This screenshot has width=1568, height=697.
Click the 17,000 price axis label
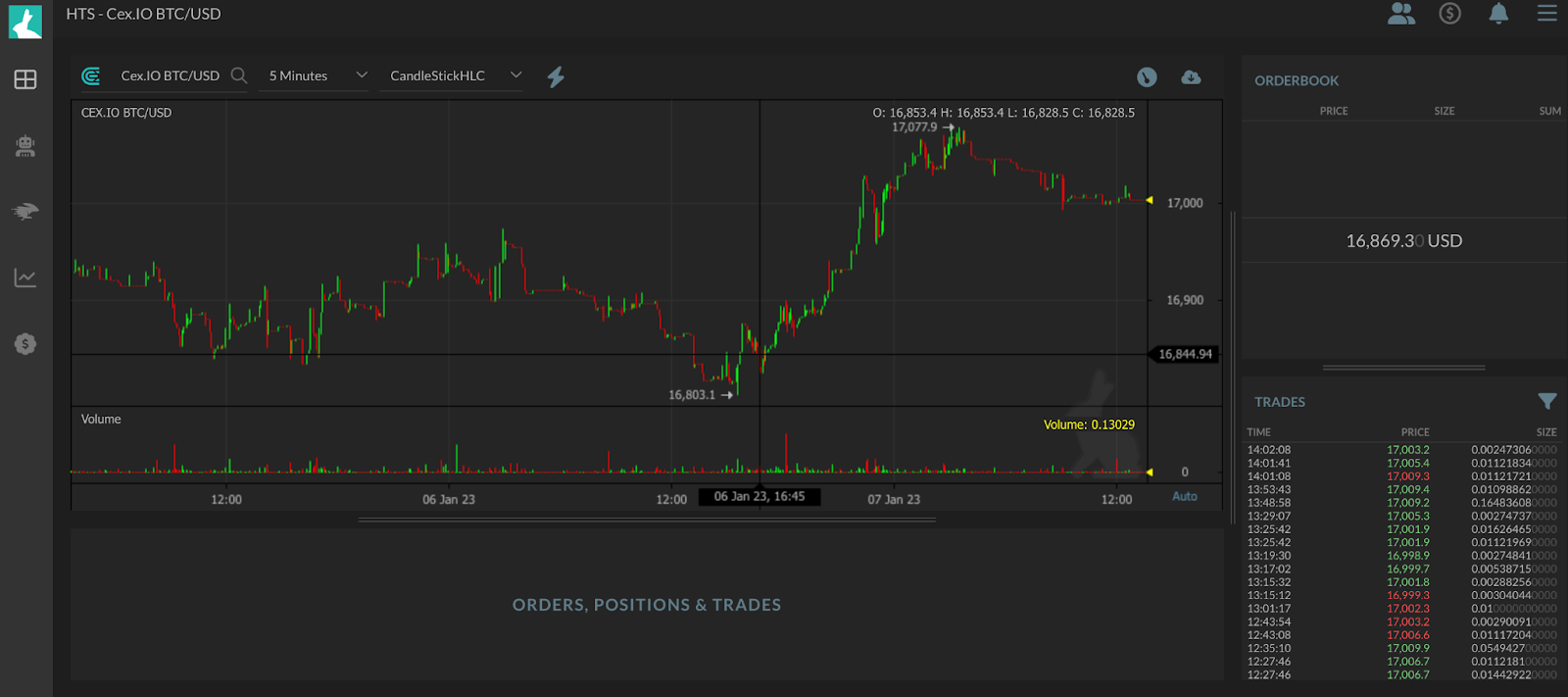click(x=1185, y=203)
